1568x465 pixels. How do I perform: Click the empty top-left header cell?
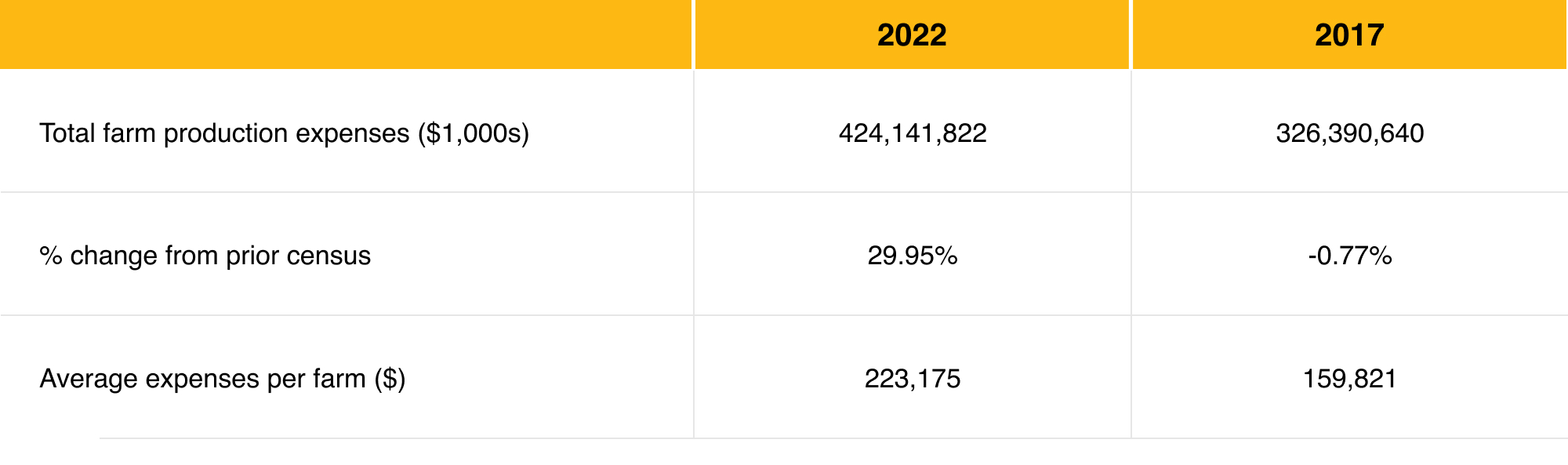(x=345, y=35)
